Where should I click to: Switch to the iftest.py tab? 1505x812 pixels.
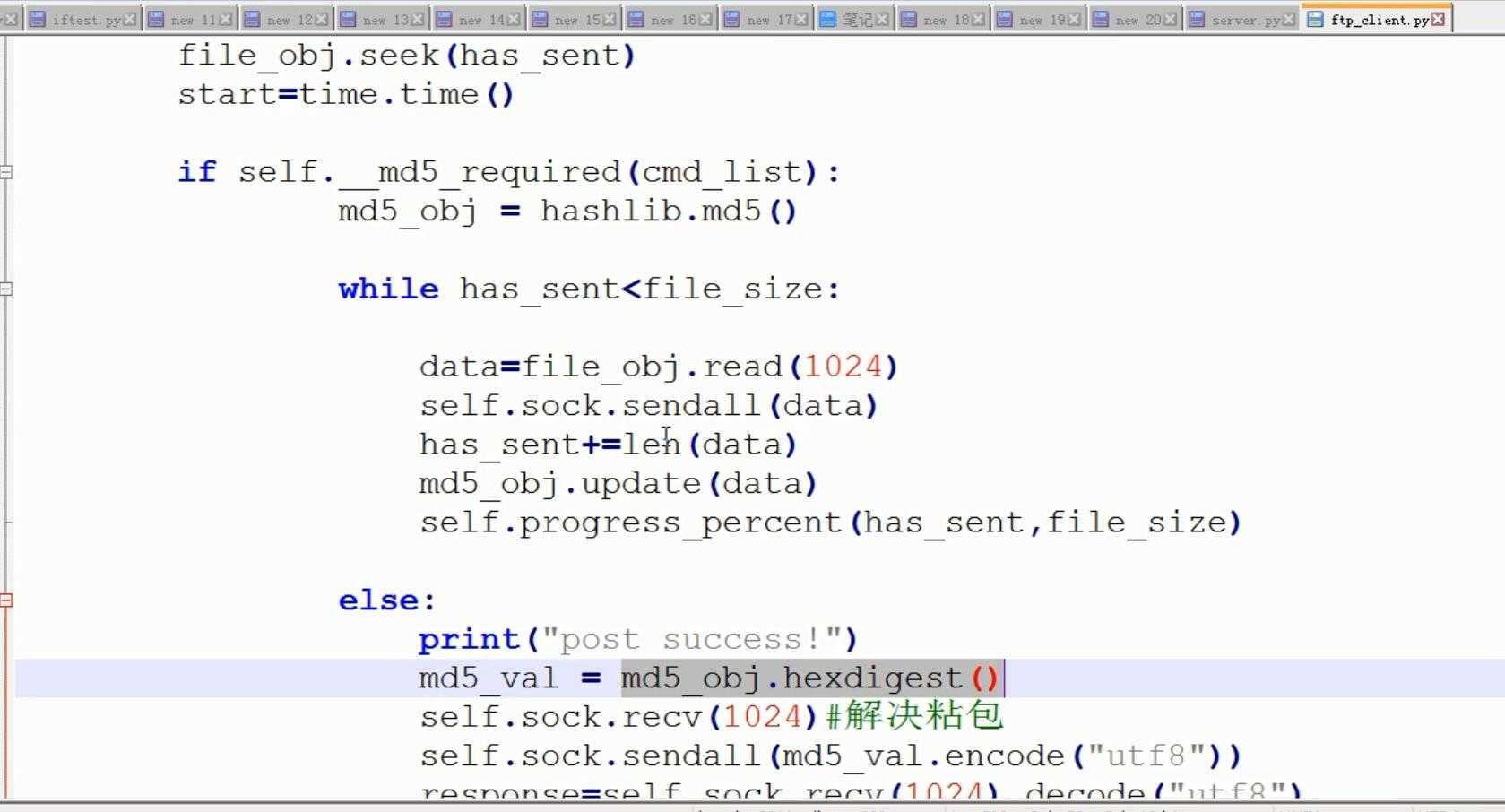click(83, 20)
